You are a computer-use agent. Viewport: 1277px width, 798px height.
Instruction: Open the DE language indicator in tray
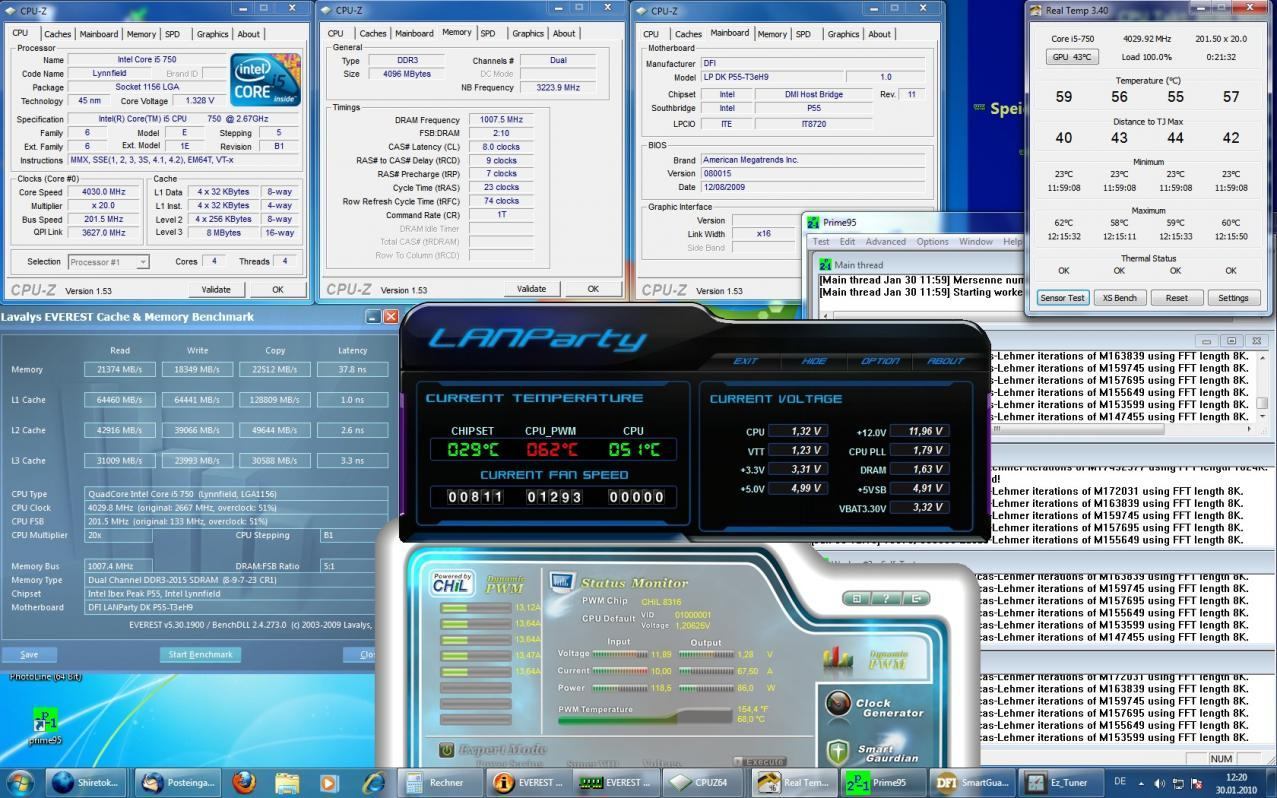coord(1120,782)
